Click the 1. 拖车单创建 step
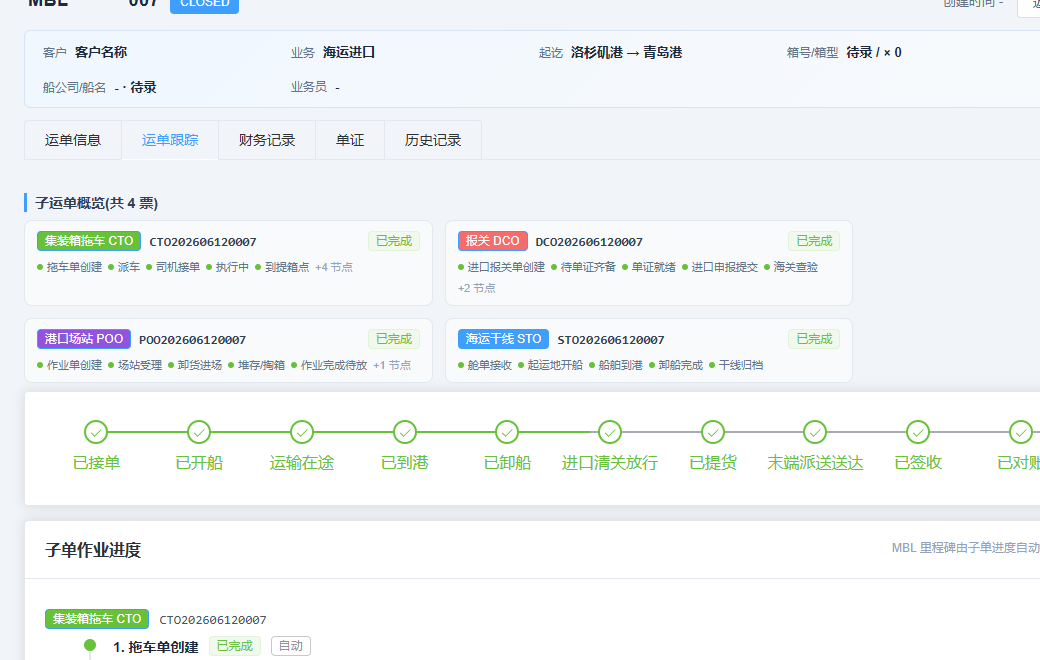Viewport: 1040px width, 660px height. [x=156, y=647]
